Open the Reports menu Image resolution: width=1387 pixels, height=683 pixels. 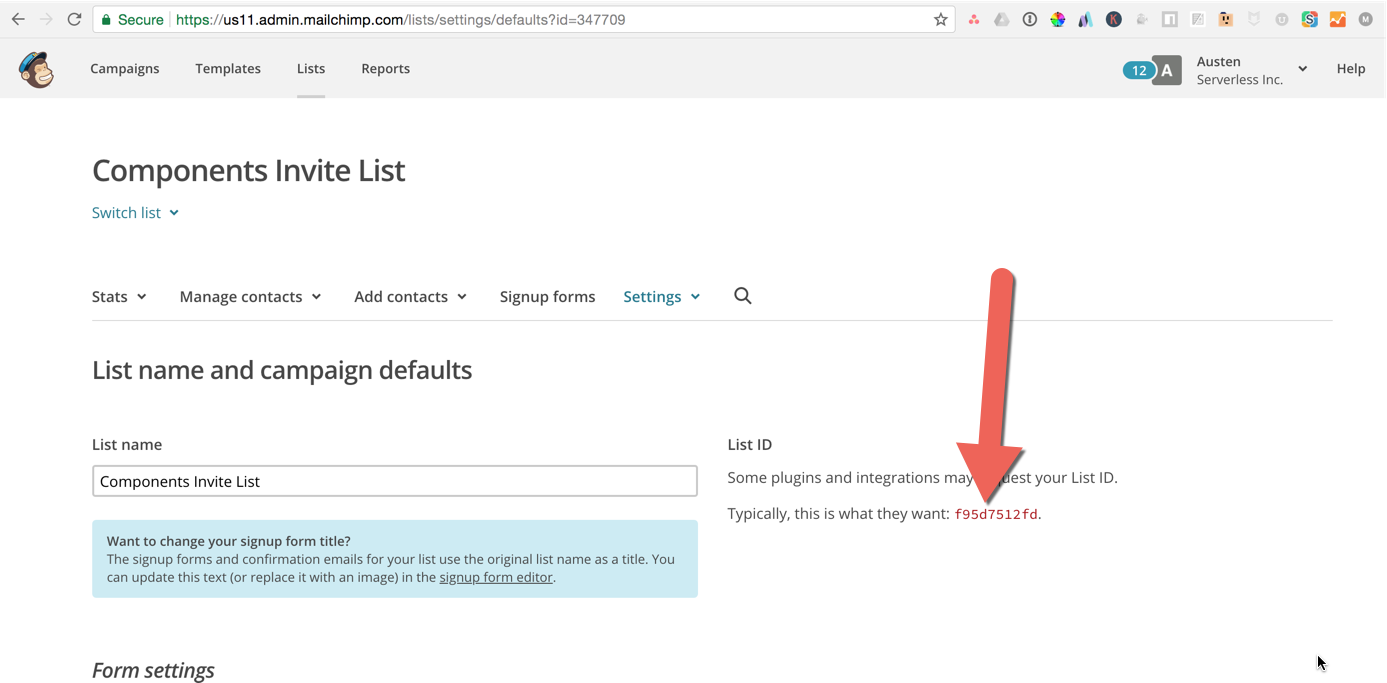386,69
